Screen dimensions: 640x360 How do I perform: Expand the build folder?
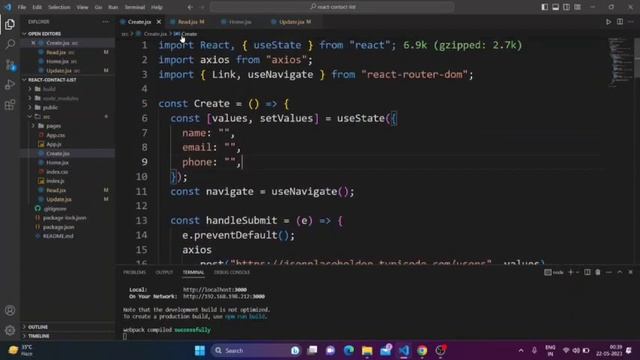(49, 89)
